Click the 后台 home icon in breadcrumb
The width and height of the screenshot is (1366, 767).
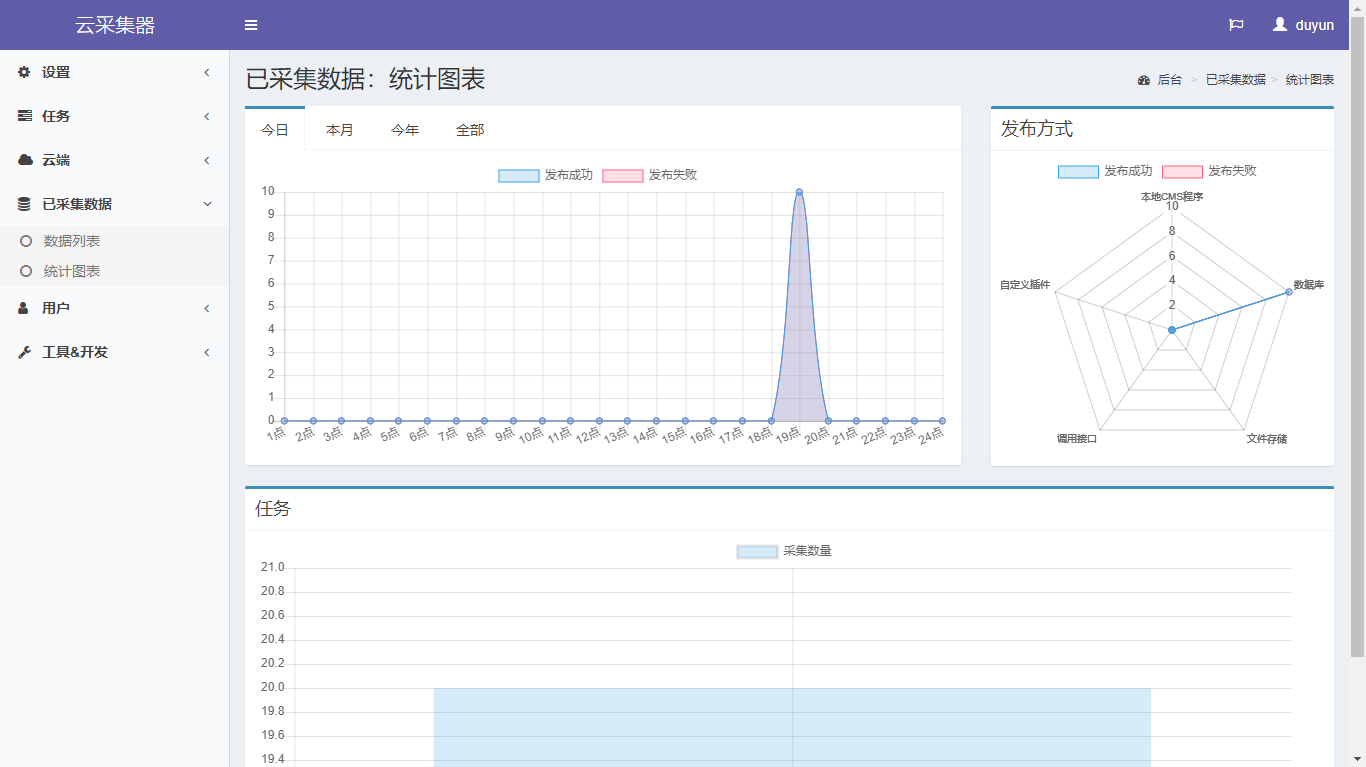[x=1143, y=80]
